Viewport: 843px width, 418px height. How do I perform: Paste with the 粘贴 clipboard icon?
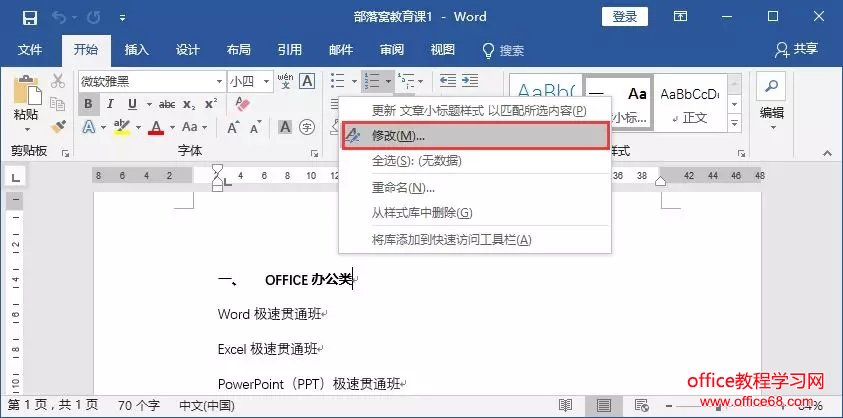pyautogui.click(x=27, y=89)
